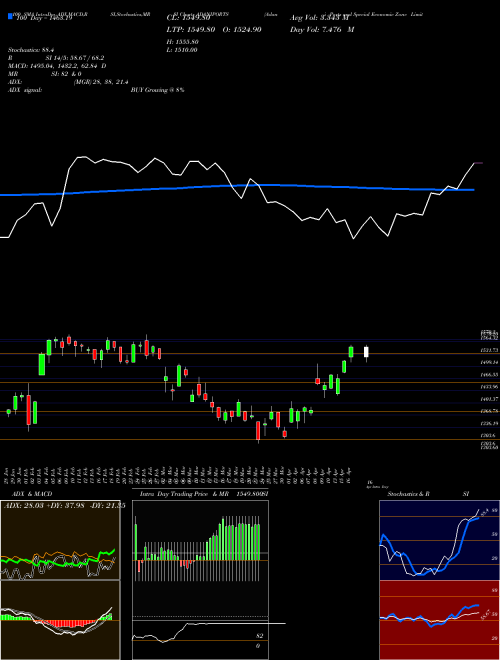Click the ADX (MGR) 28, 38, 21.4 values
The height and width of the screenshot is (660, 500).
click(x=101, y=82)
